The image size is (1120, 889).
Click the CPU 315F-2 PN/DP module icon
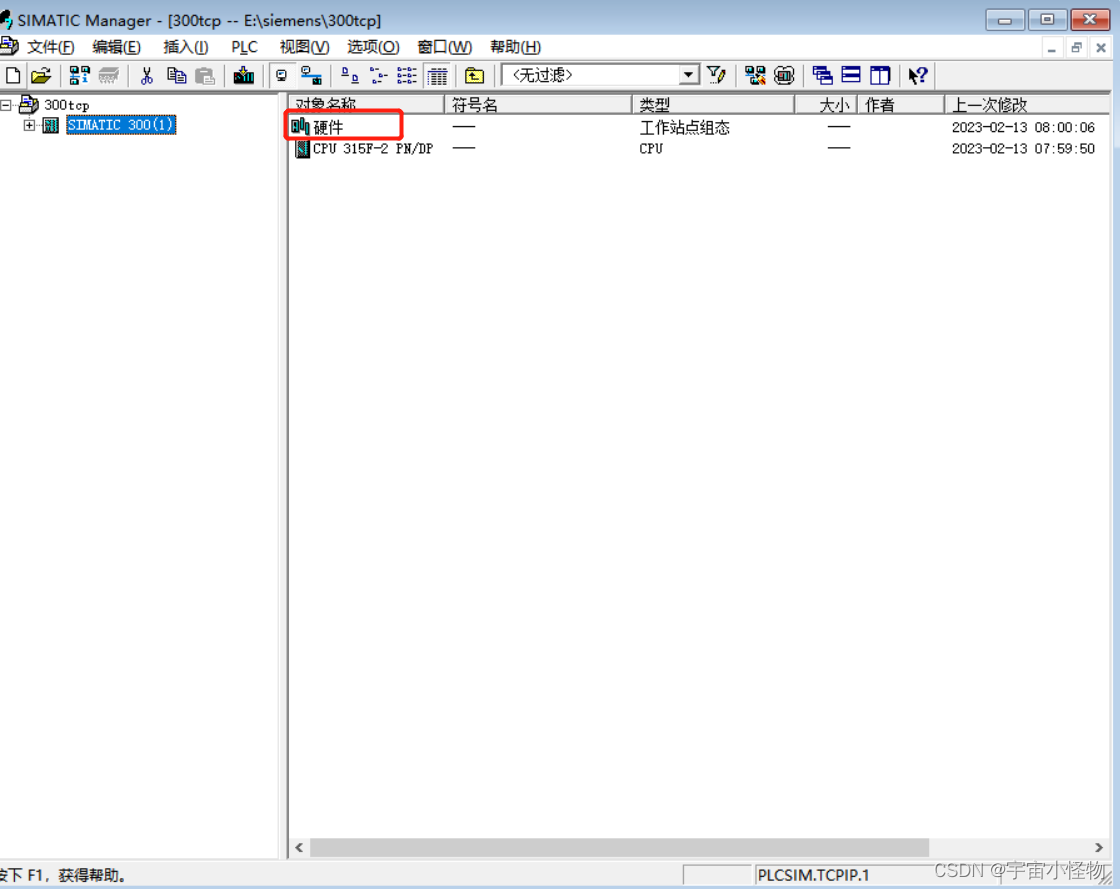[x=302, y=149]
